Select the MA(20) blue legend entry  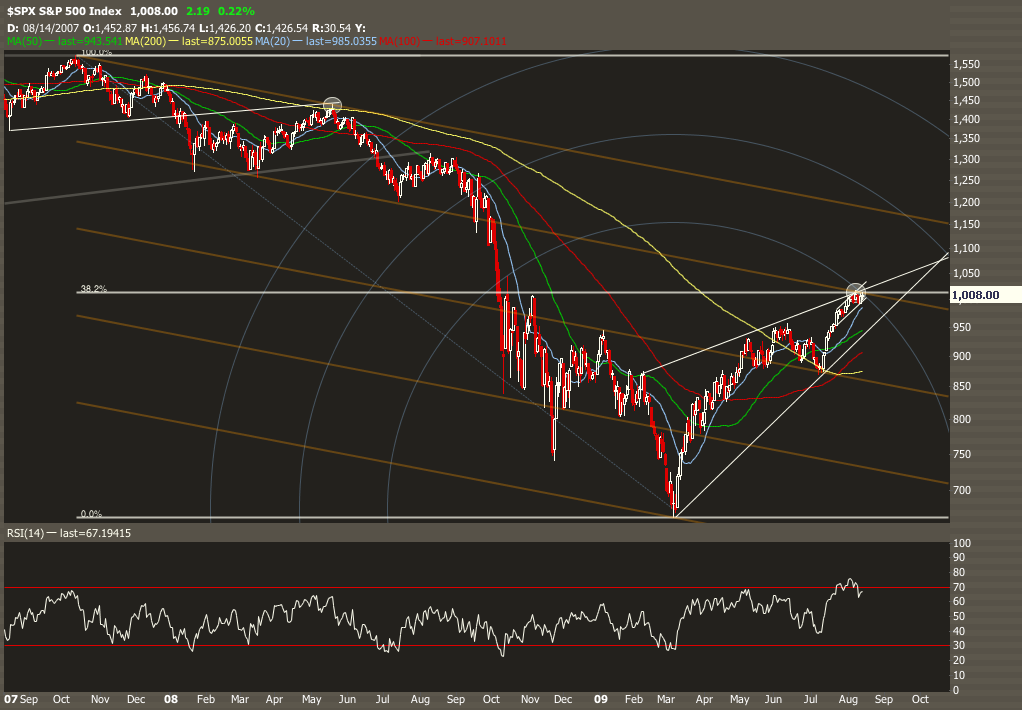click(316, 41)
